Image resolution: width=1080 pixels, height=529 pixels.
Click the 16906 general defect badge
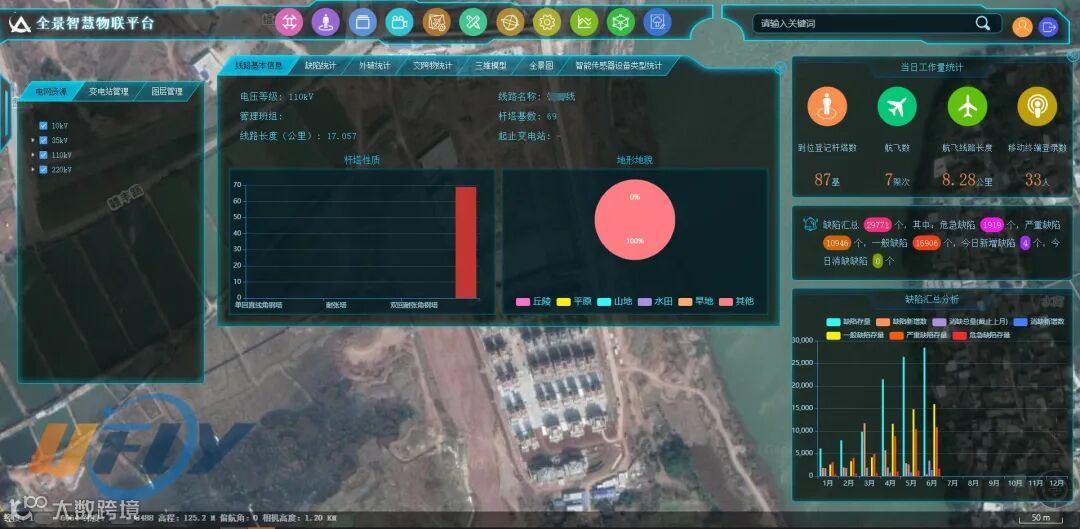[926, 243]
